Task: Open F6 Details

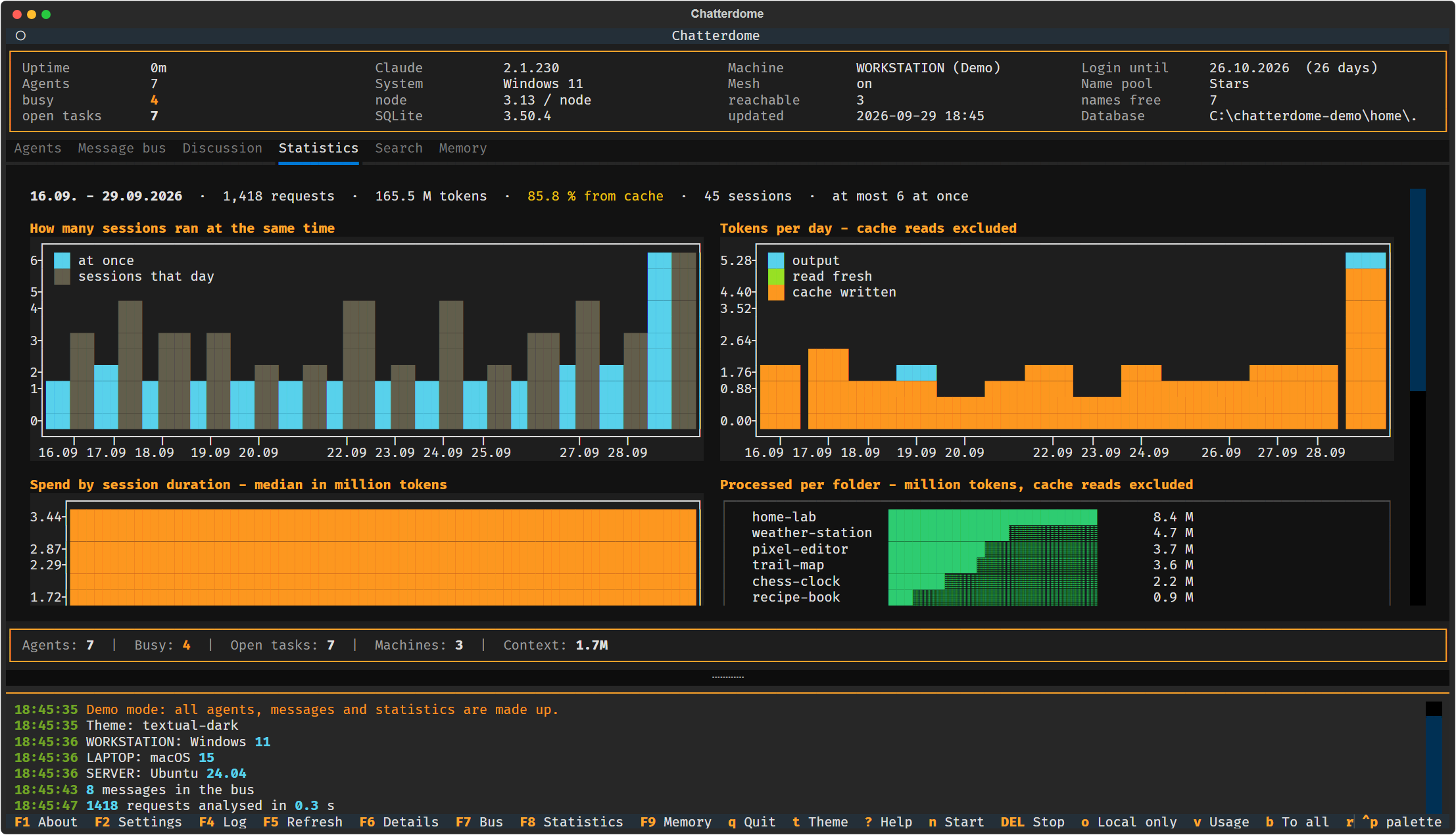Action: [x=399, y=822]
